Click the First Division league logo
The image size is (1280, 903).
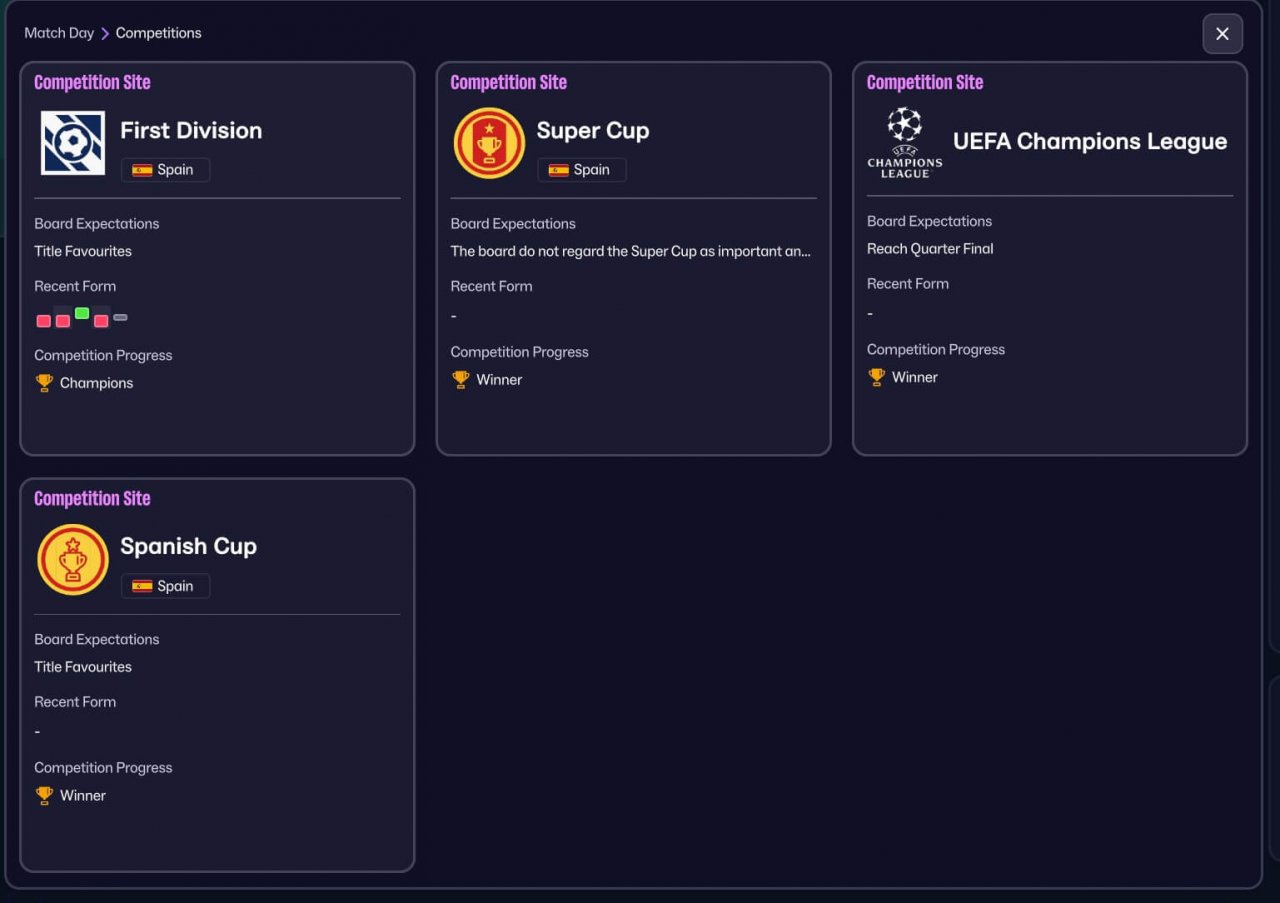pos(73,143)
